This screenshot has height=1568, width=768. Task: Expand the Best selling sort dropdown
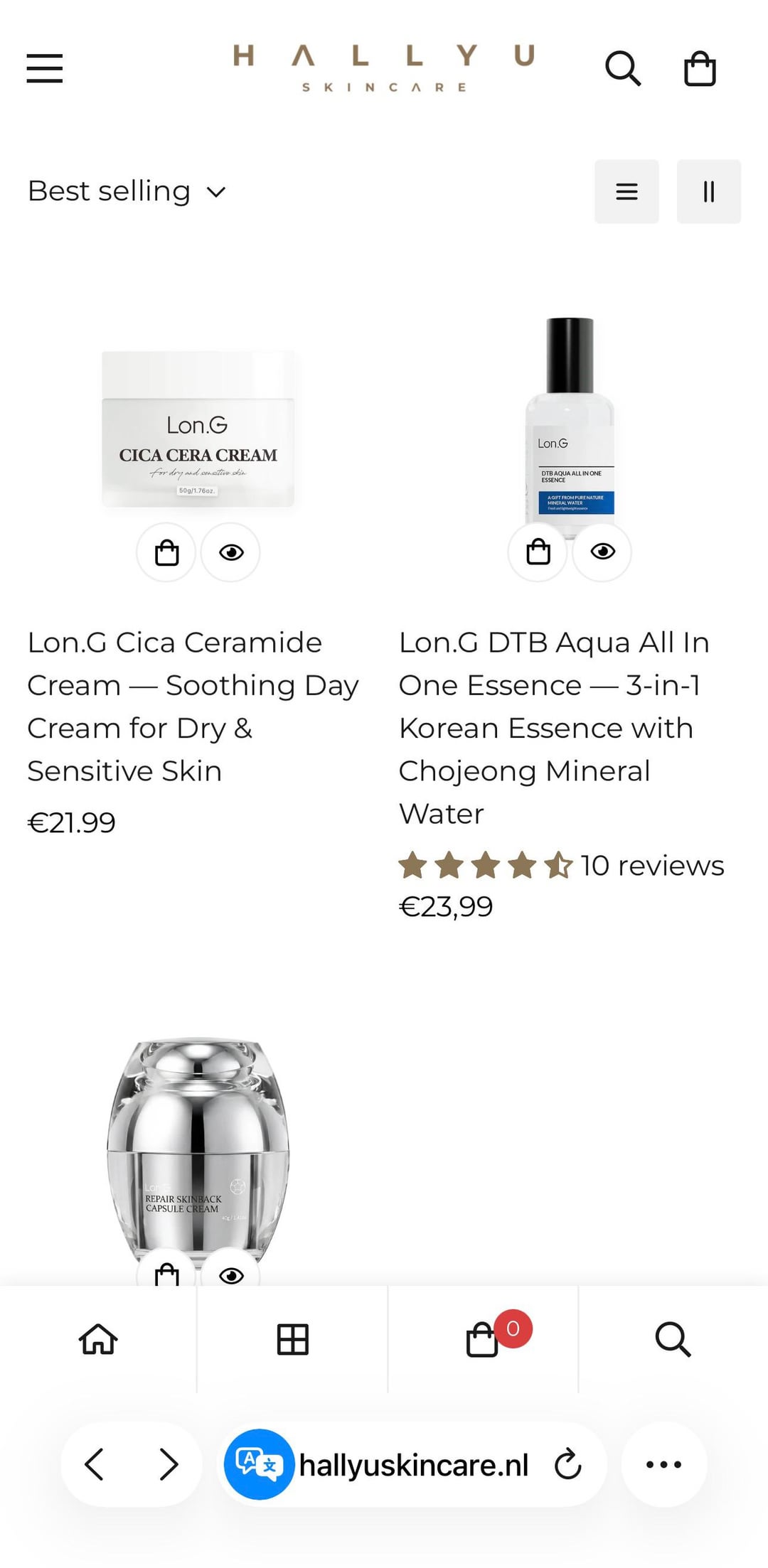coord(127,191)
